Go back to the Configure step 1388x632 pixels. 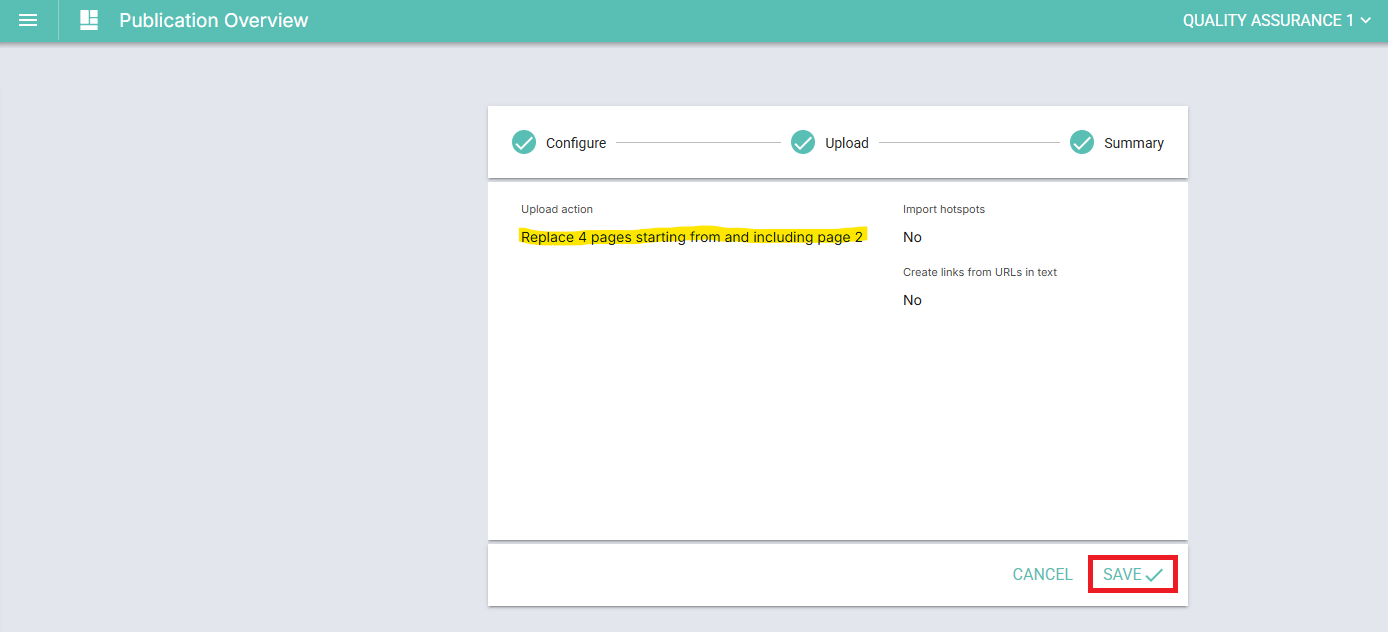pyautogui.click(x=576, y=143)
